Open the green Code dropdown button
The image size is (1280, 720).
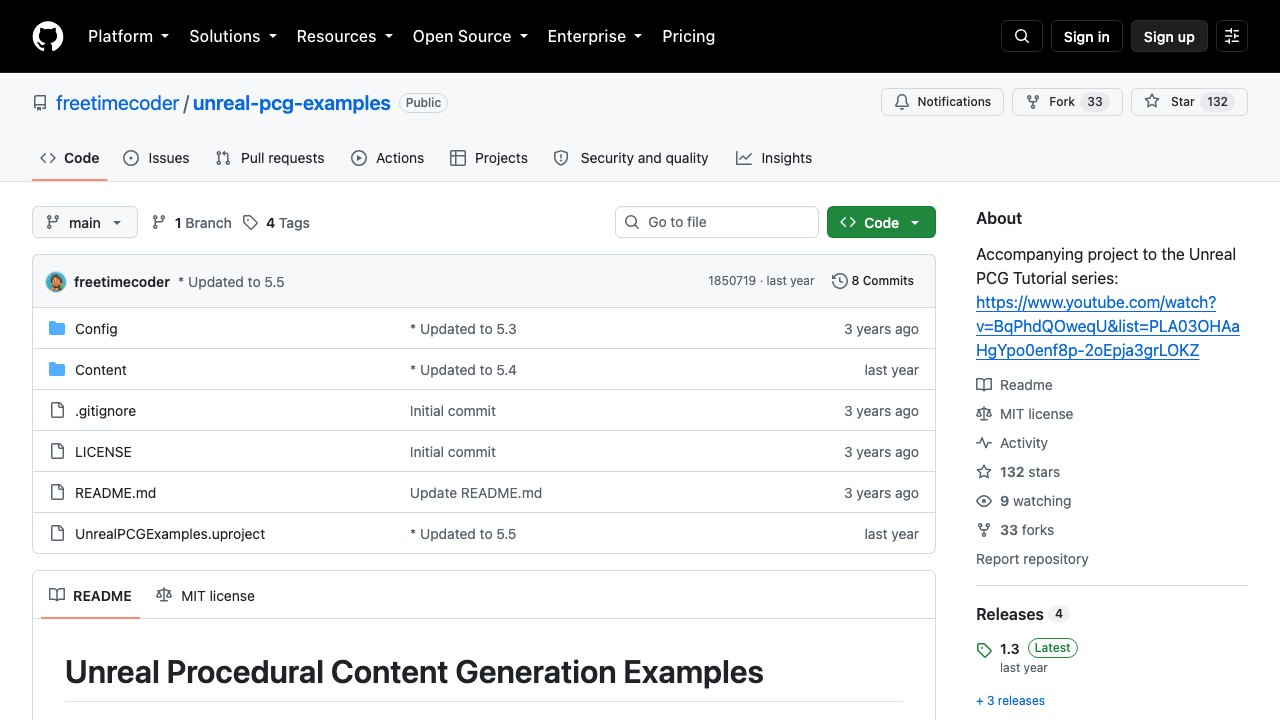point(881,223)
